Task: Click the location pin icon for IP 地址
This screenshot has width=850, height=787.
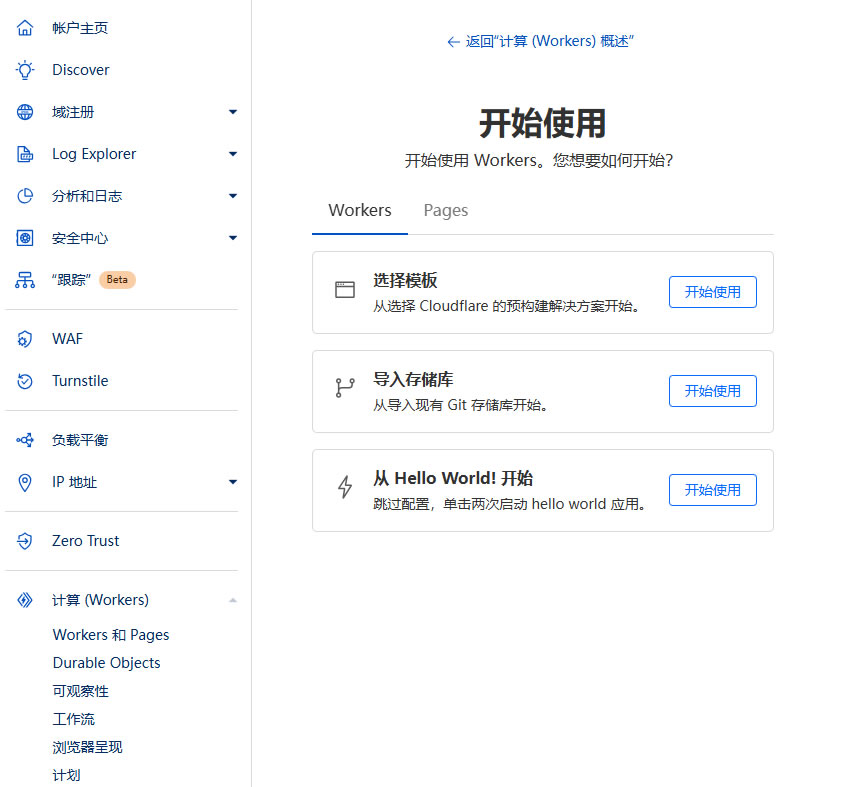Action: pos(25,482)
